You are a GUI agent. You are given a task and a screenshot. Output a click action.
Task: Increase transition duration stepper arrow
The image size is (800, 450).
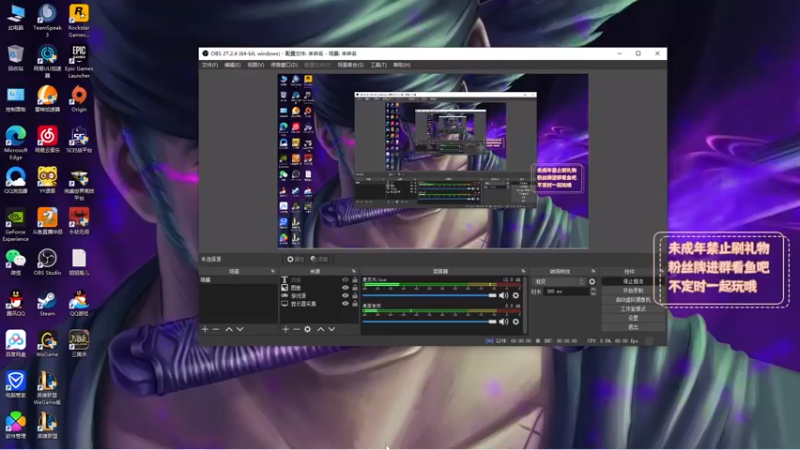593,289
